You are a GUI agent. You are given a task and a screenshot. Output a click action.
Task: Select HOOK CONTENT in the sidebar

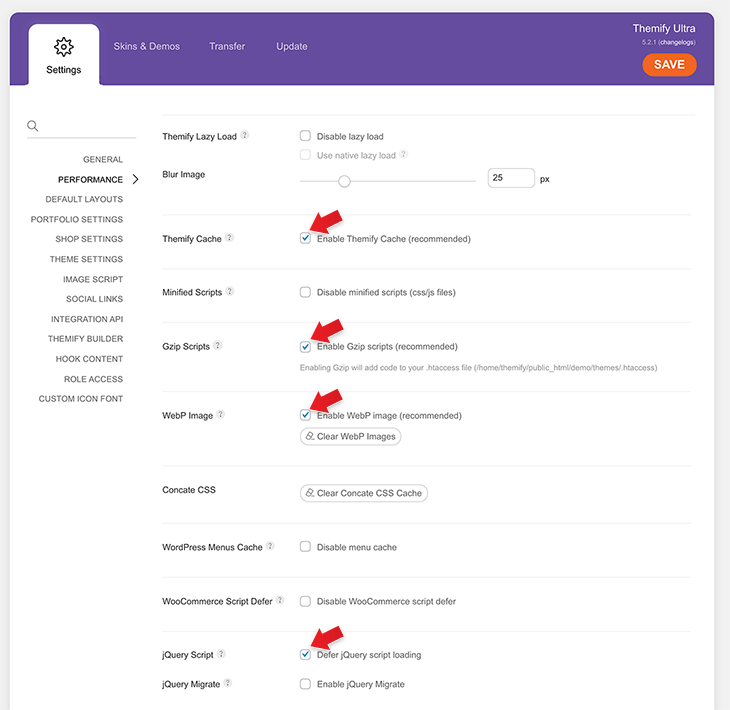point(89,359)
